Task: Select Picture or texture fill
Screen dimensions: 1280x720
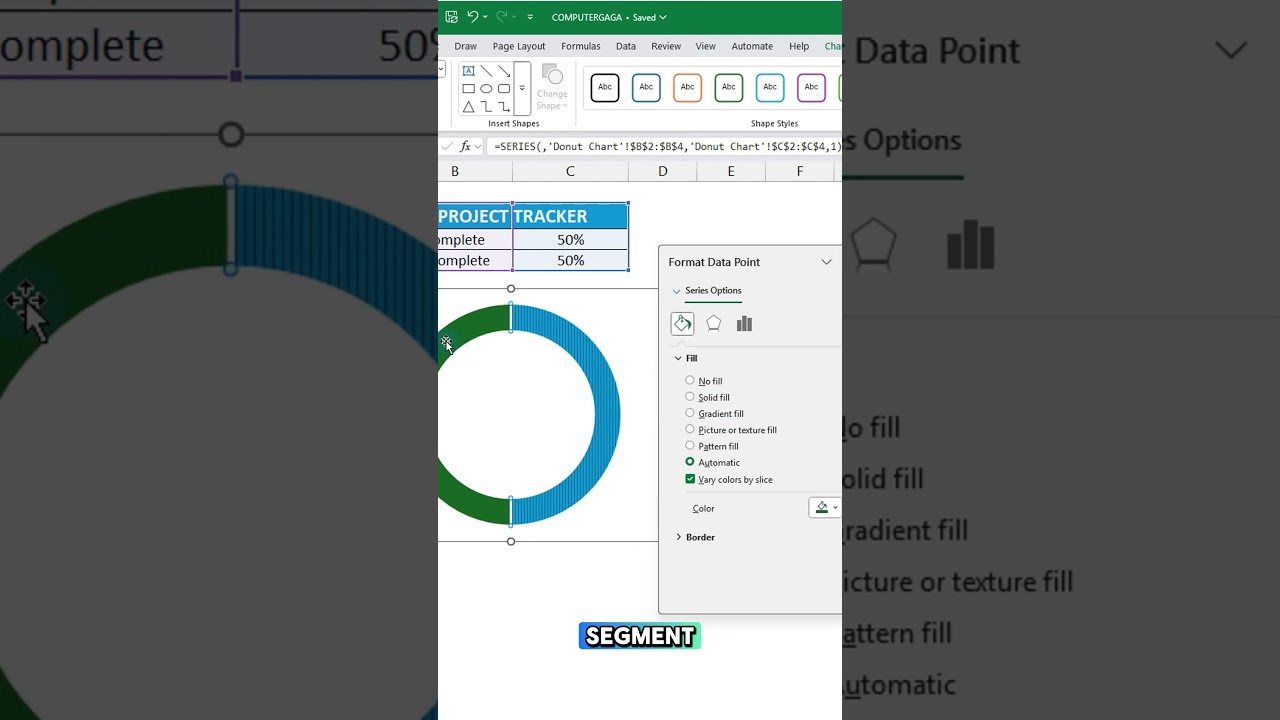Action: 690,430
